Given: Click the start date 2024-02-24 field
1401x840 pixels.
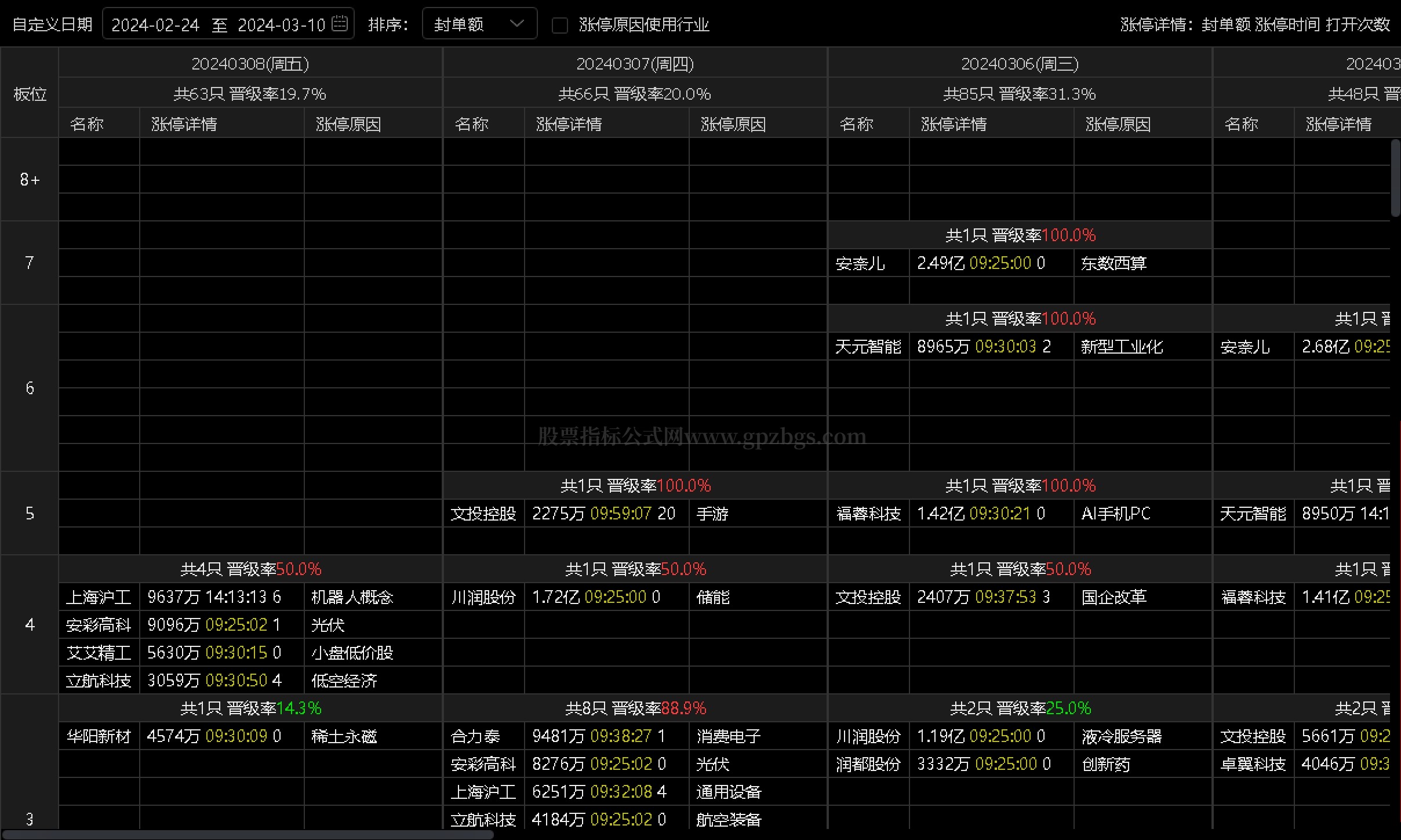Looking at the screenshot, I should coord(155,25).
